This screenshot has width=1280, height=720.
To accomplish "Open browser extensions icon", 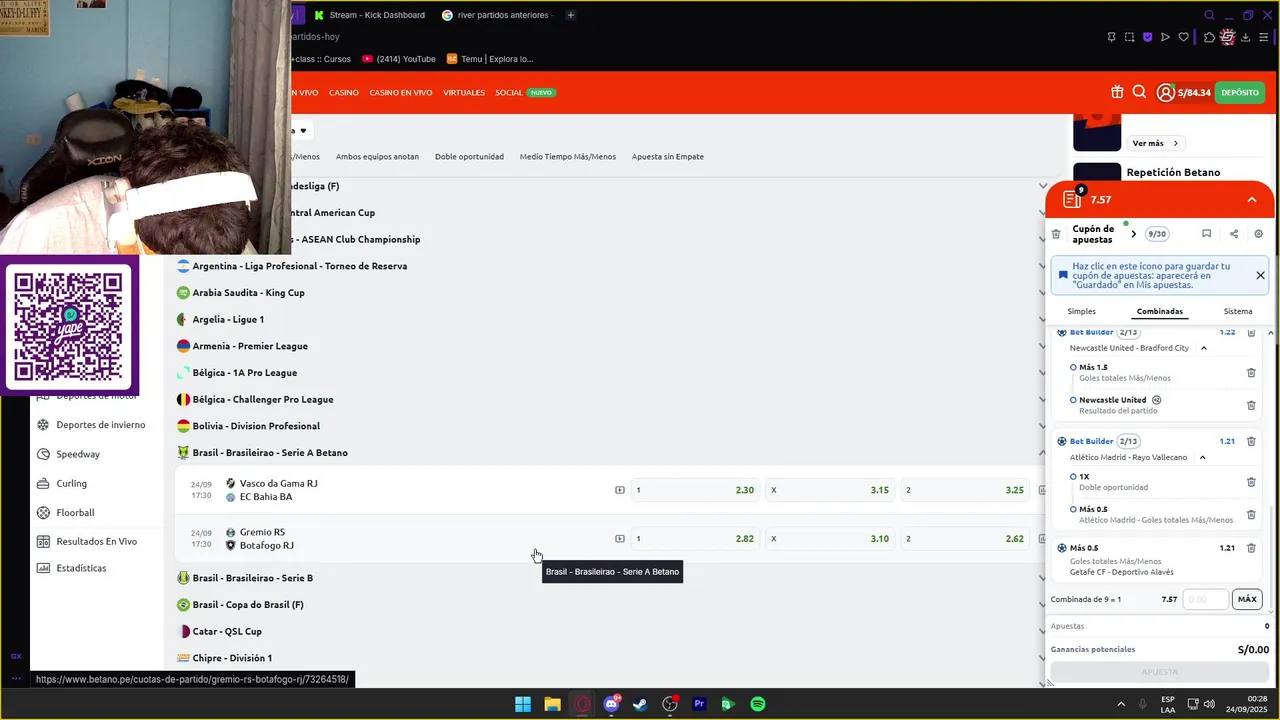I will point(1209,37).
